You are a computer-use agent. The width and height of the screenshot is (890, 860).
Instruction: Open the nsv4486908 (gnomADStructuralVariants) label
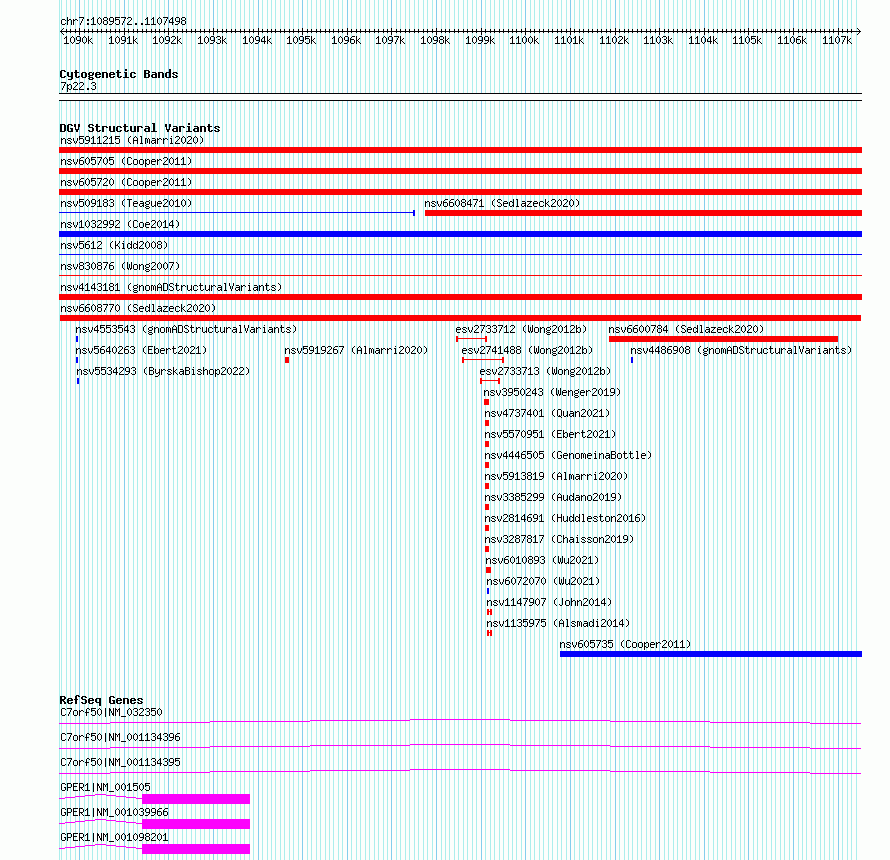pos(741,350)
